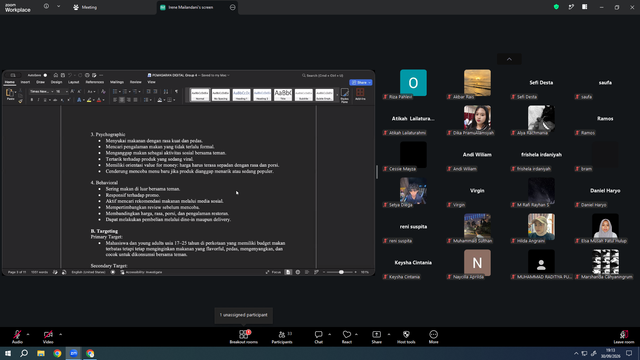Toggle show paragraph marks pilcrow icon
The width and height of the screenshot is (640, 360).
pos(176,91)
